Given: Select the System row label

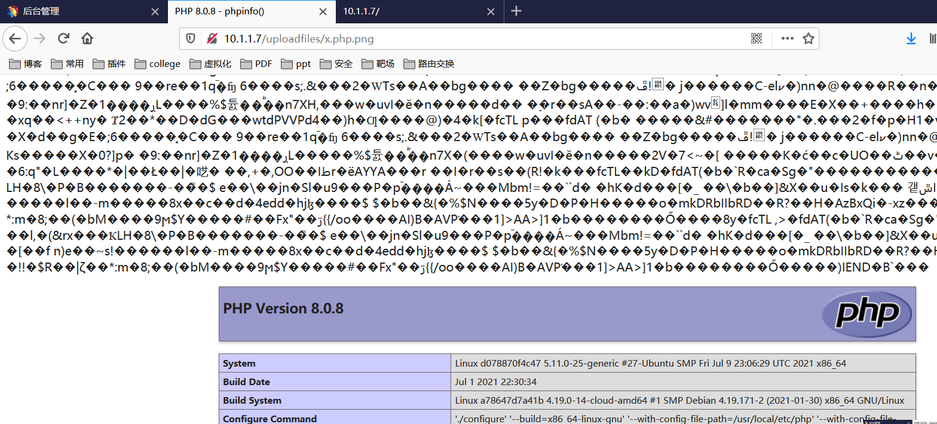Looking at the screenshot, I should [335, 363].
